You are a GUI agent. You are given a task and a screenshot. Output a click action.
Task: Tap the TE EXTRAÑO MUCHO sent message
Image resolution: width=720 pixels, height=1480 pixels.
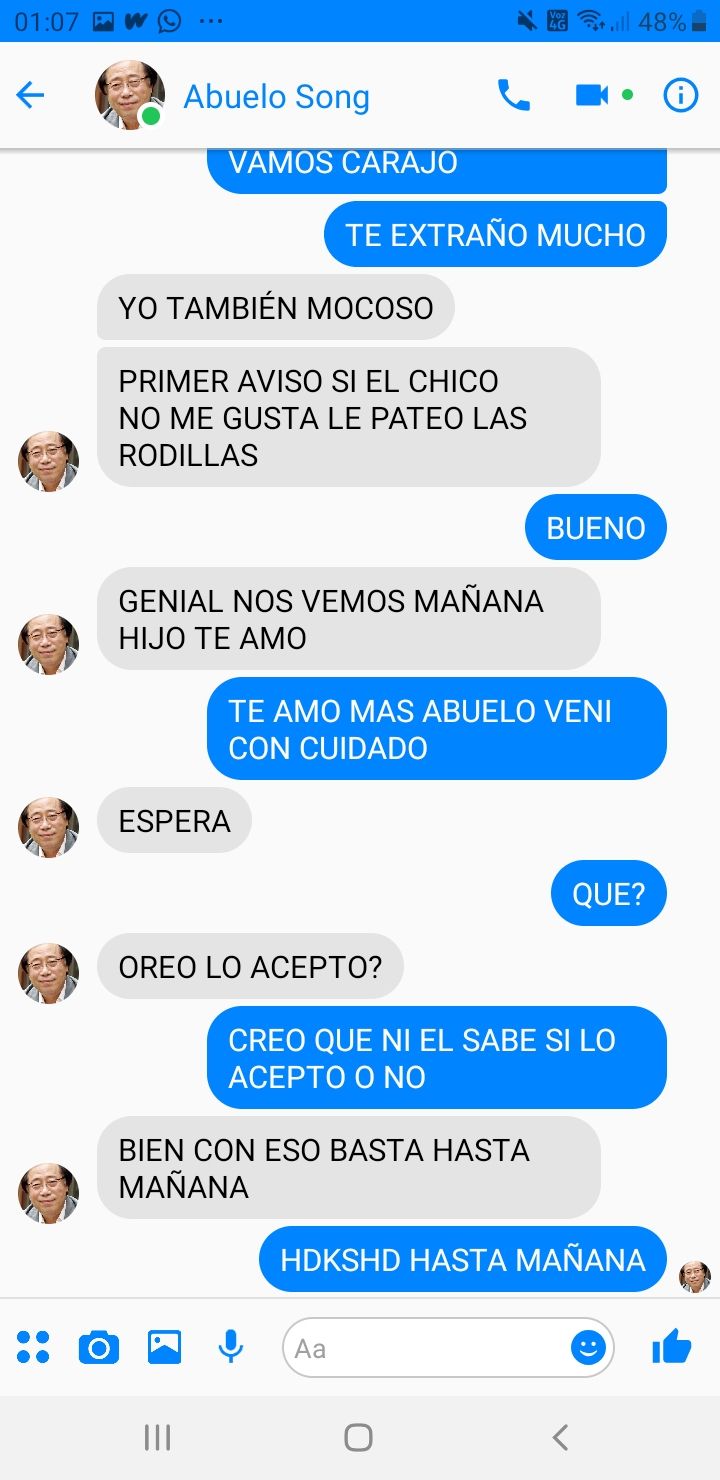(496, 235)
